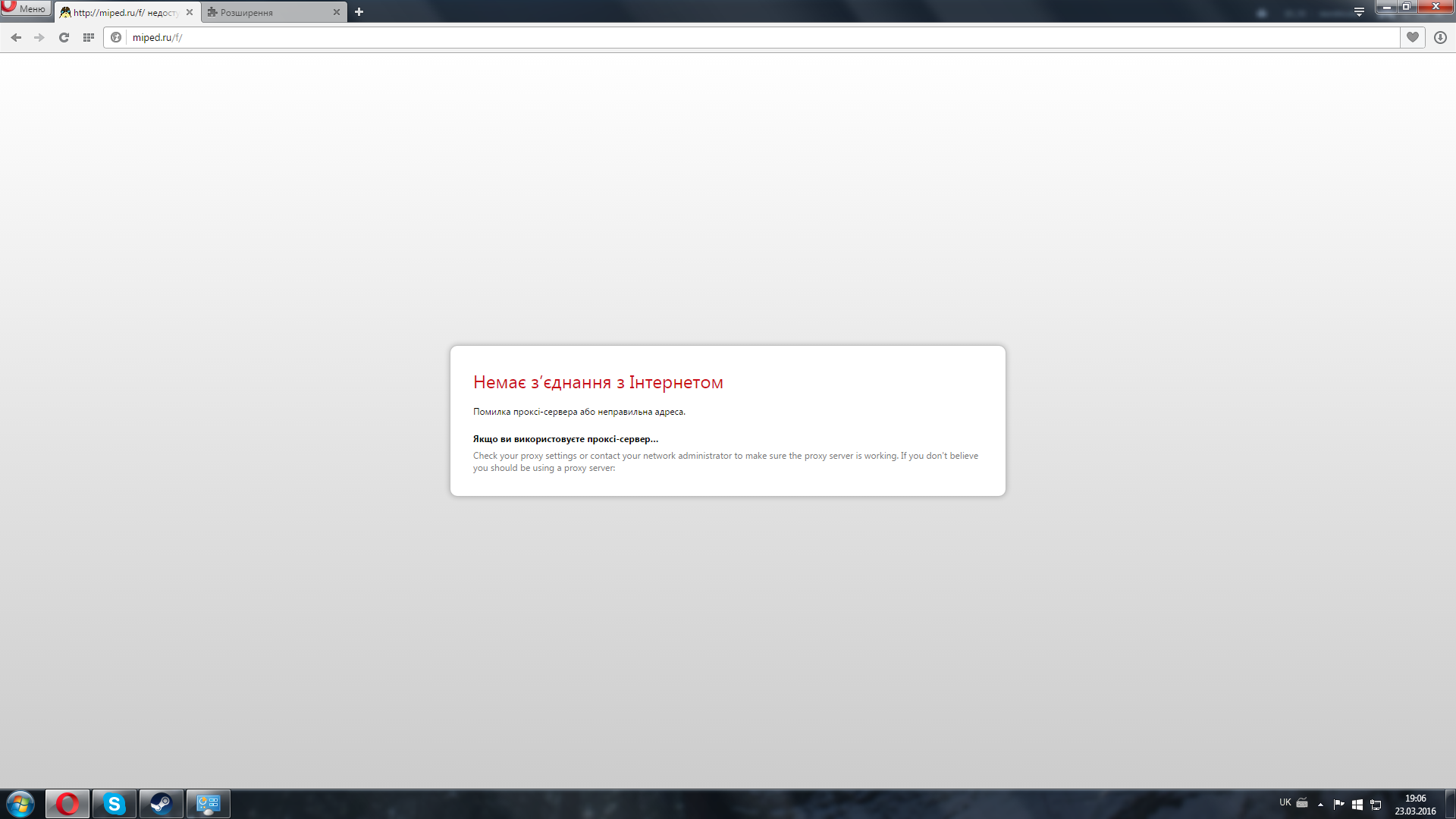Open the Action Center flag icon
Image resolution: width=1456 pixels, height=819 pixels.
1338,805
